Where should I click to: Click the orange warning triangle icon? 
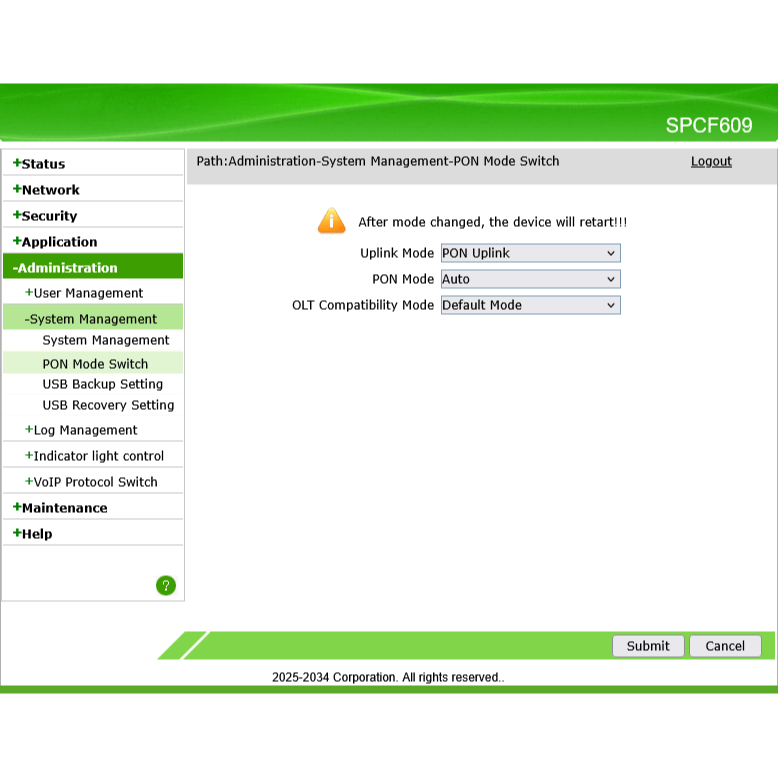click(331, 221)
